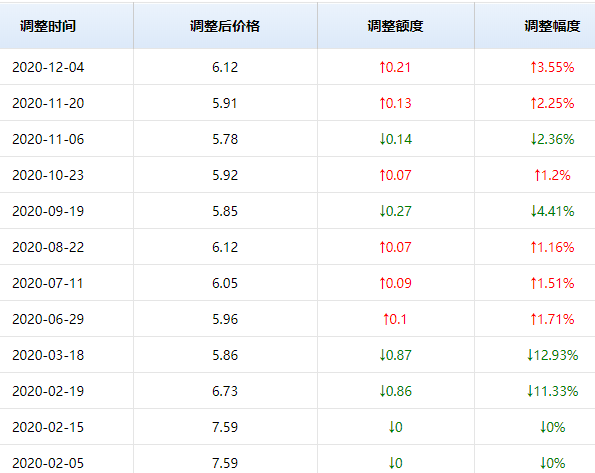This screenshot has height=473, width=595.
Task: Select the date 2020-02-15
Action: pyautogui.click(x=48, y=427)
